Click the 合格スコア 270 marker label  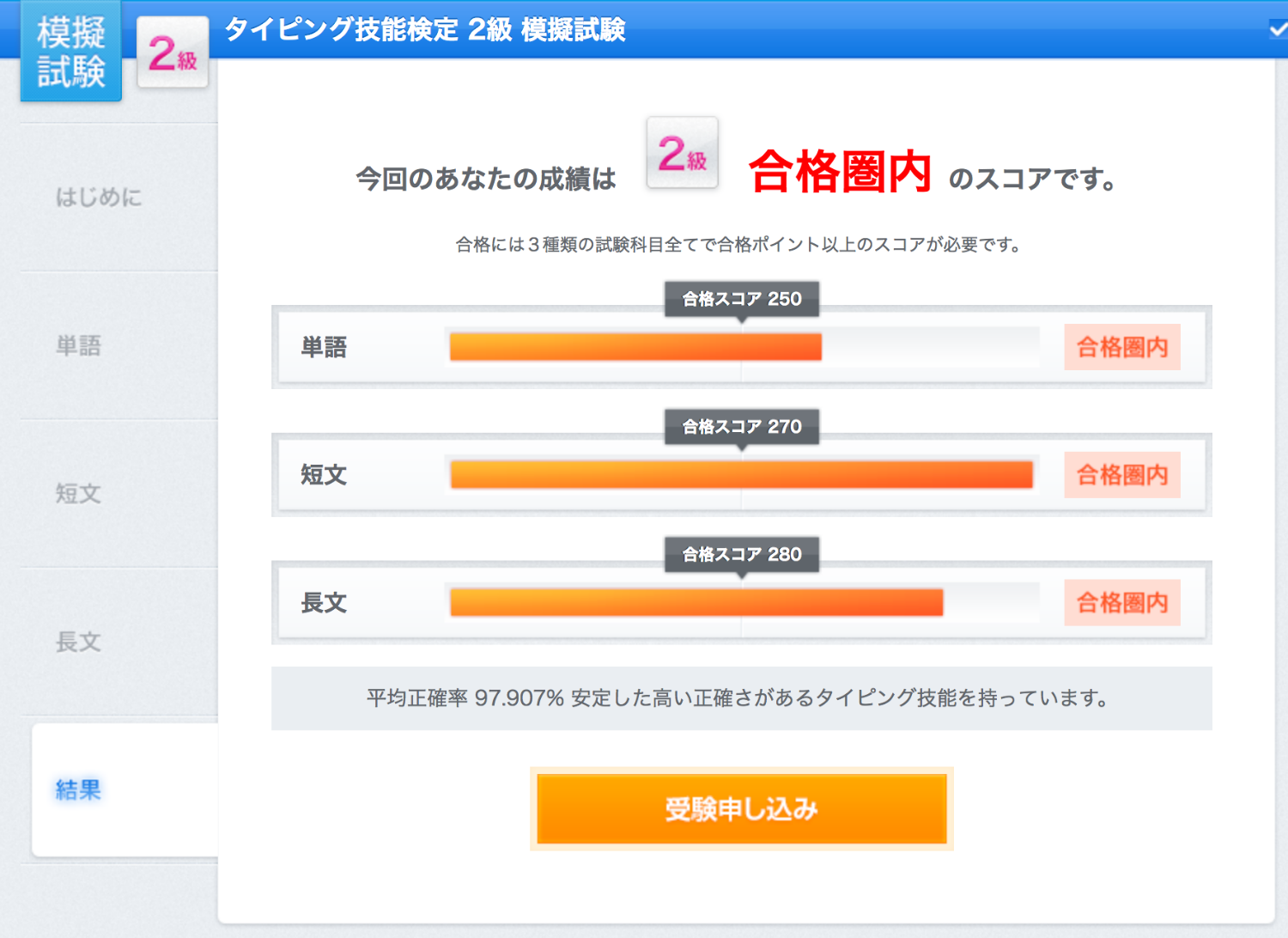[x=742, y=427]
